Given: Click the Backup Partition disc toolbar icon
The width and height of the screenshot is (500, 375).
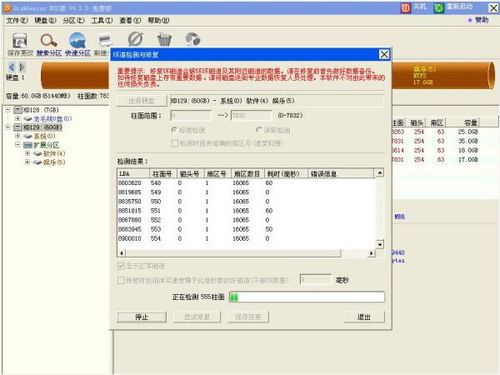Looking at the screenshot, I should point(193,39).
